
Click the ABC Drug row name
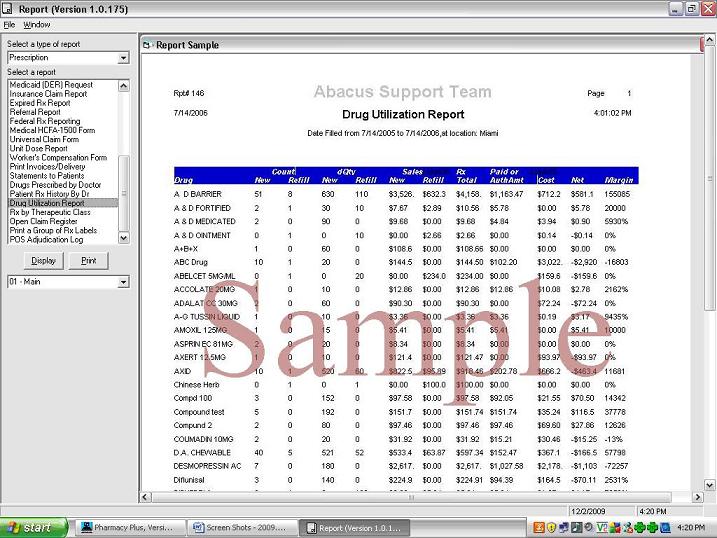(191, 262)
